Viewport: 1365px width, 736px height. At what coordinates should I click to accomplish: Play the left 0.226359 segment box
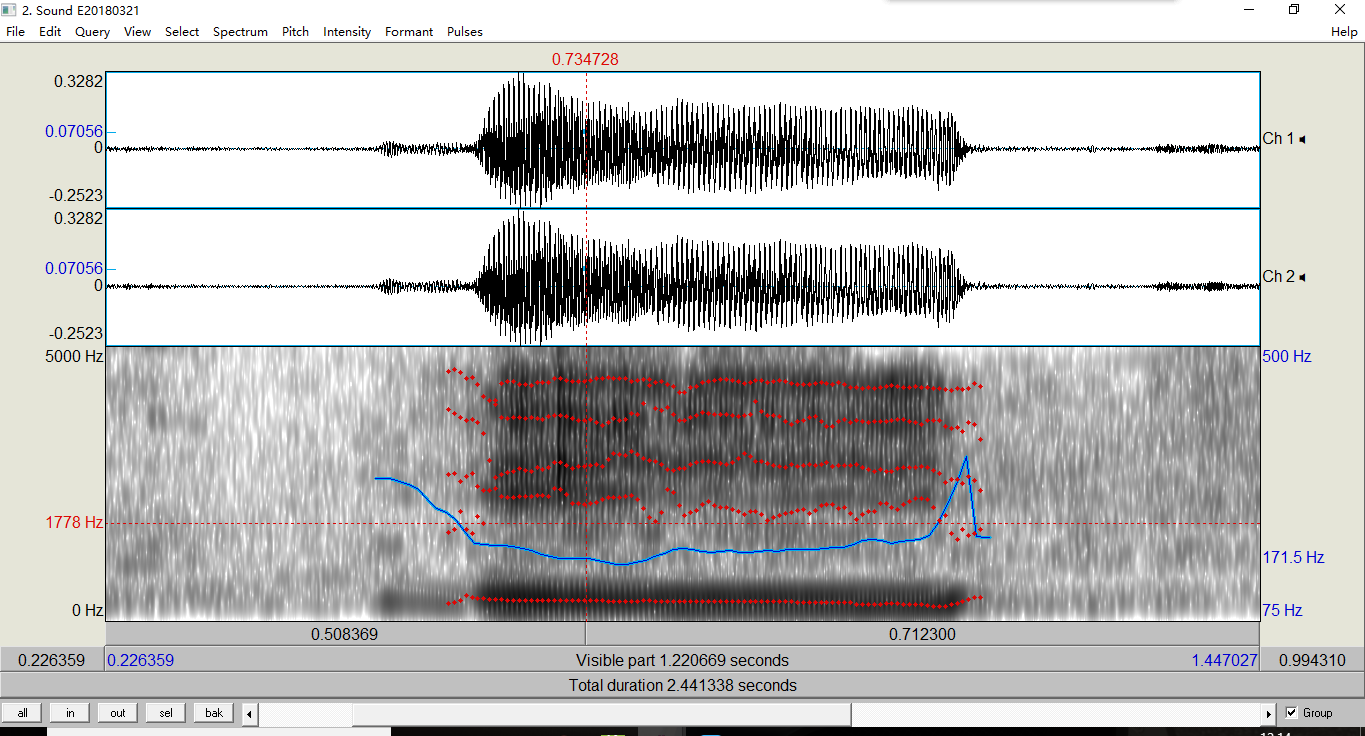pyautogui.click(x=52, y=660)
